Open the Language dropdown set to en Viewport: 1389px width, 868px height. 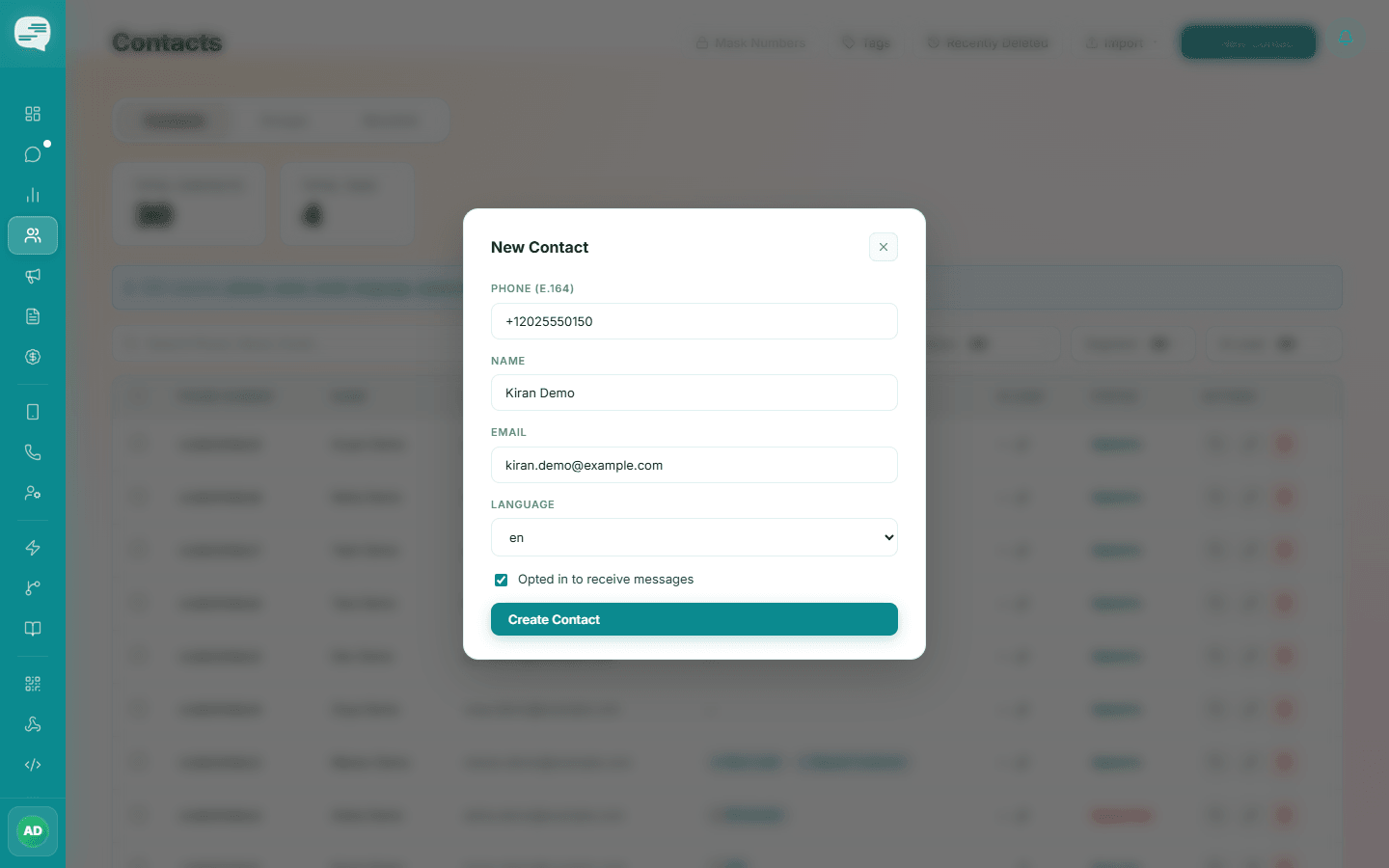[x=694, y=537]
